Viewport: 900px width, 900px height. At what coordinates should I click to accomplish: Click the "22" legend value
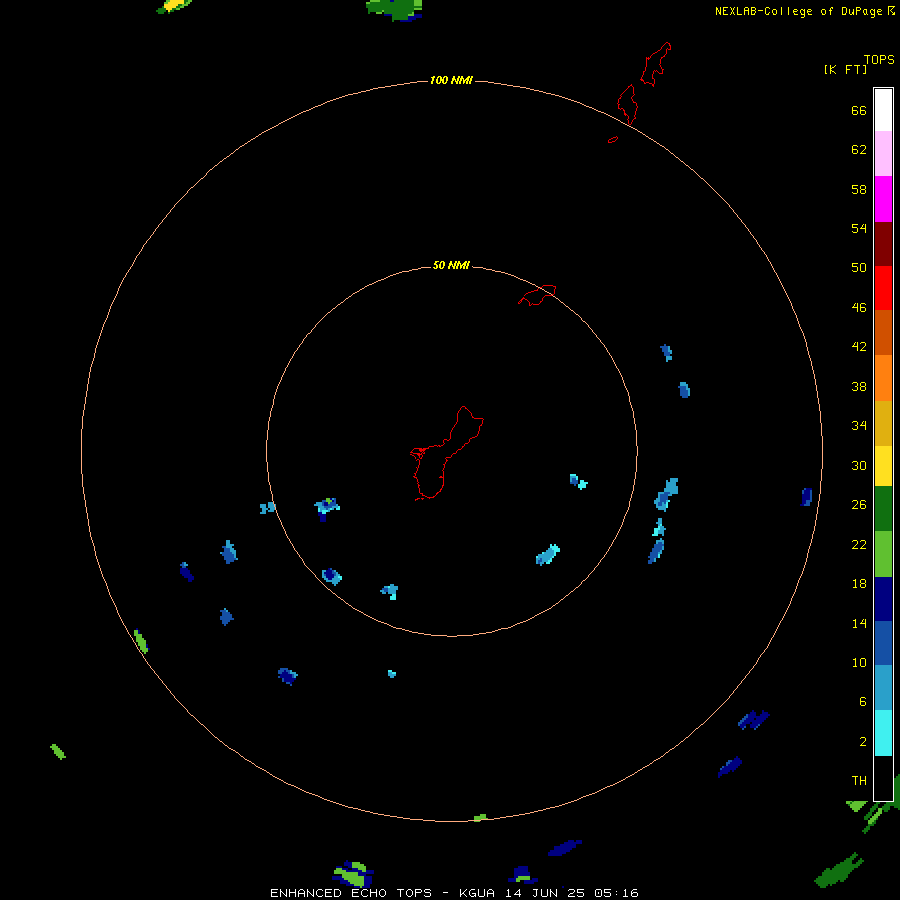coord(859,545)
